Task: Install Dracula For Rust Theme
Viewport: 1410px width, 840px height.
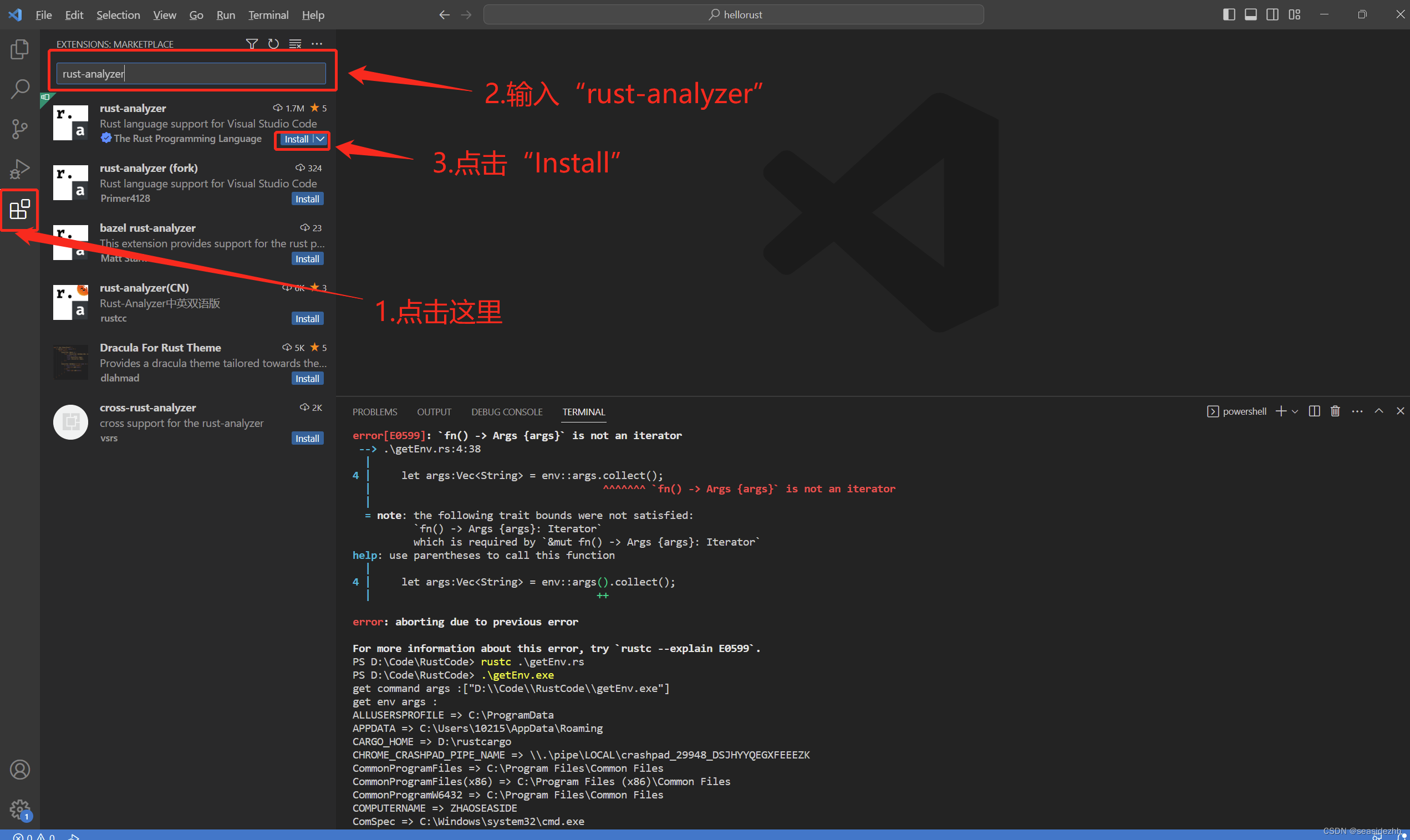Action: pos(307,379)
